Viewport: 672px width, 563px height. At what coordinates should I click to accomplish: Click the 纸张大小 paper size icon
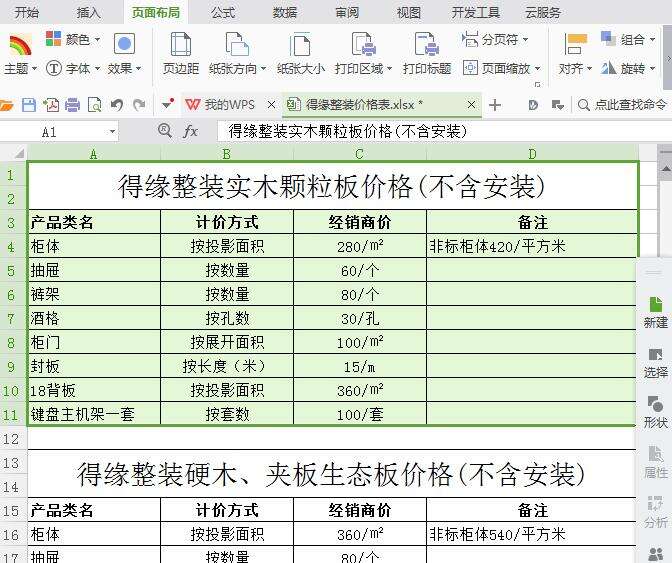tap(300, 45)
